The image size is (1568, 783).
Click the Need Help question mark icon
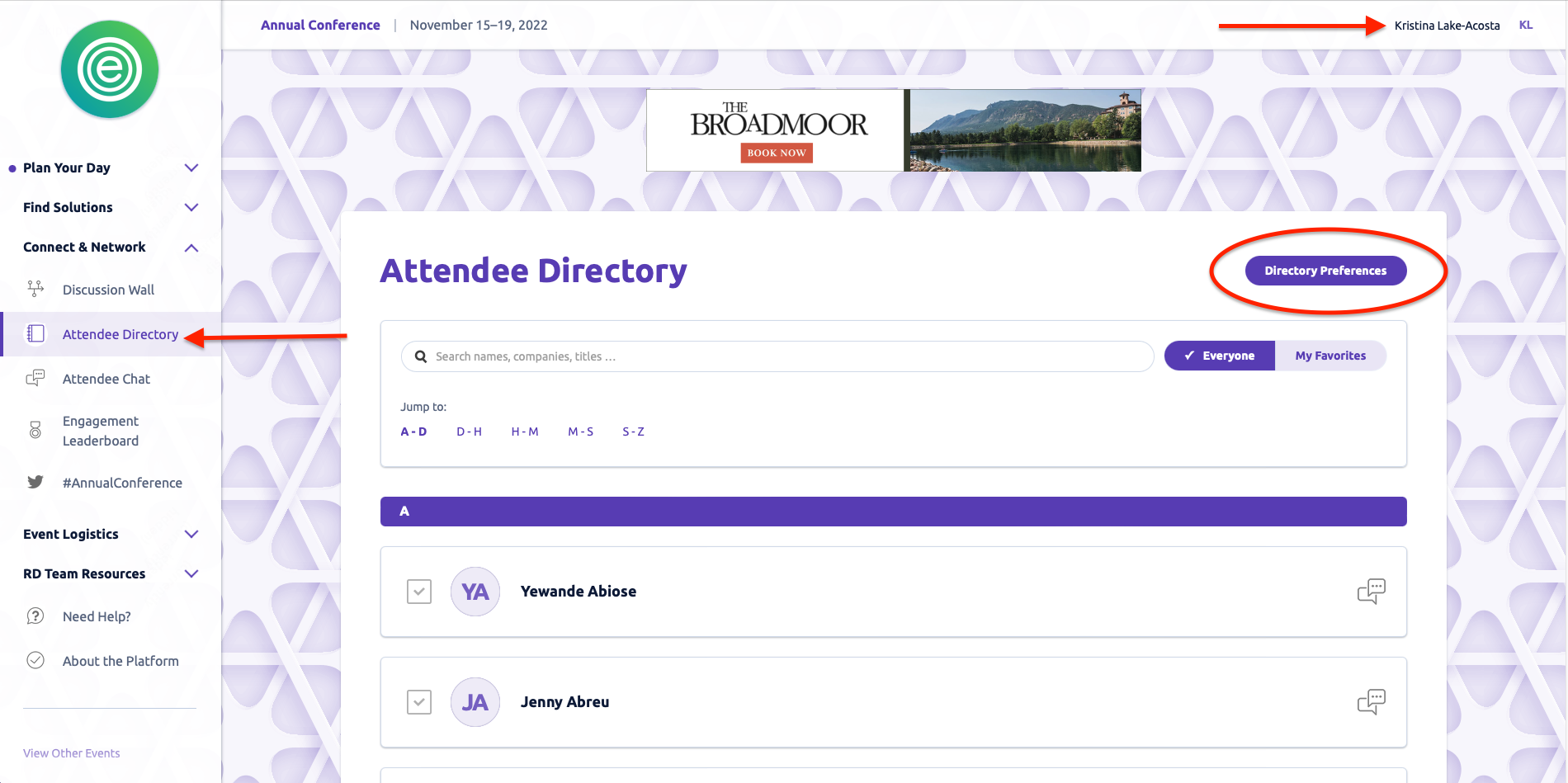(35, 616)
